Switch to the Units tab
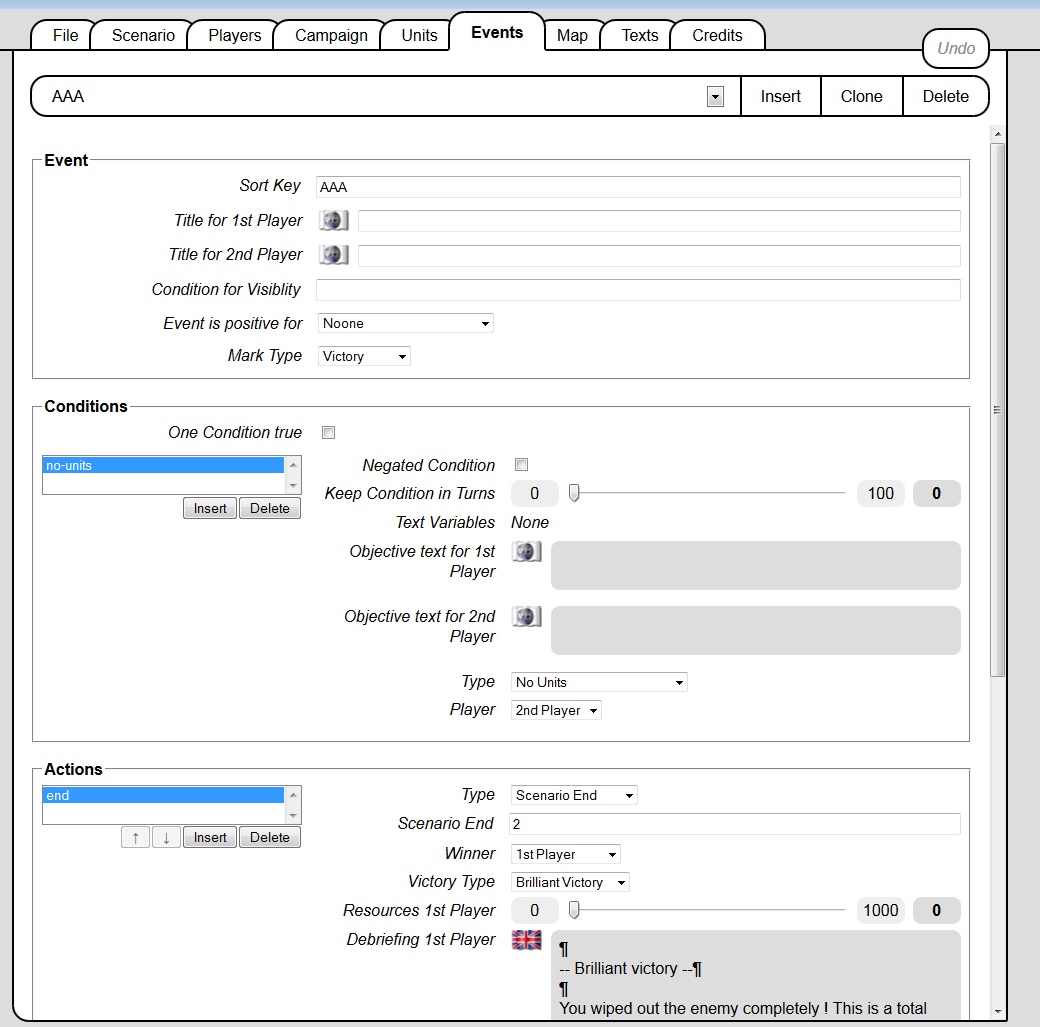This screenshot has height=1027, width=1040. click(419, 35)
